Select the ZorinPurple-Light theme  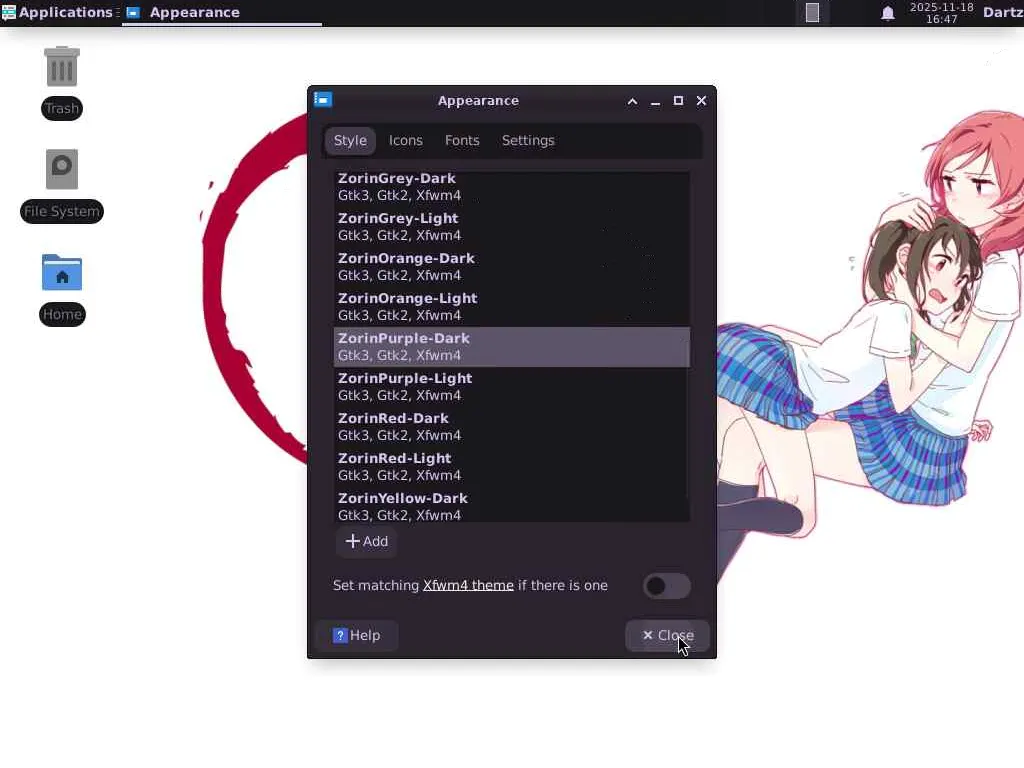coord(511,387)
